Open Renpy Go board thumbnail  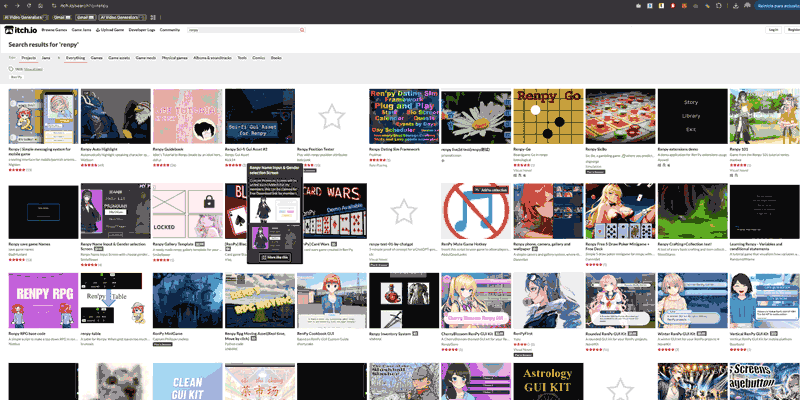click(548, 116)
